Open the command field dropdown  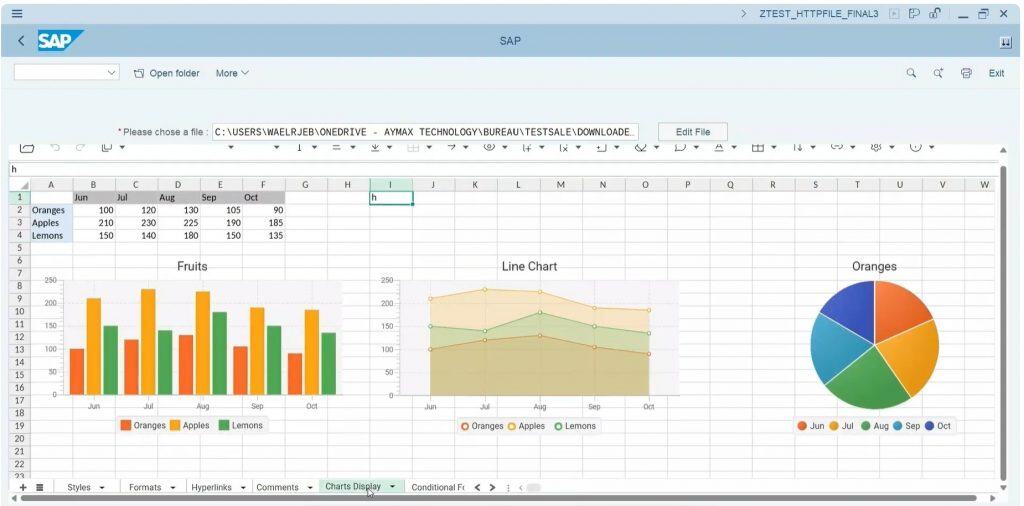pyautogui.click(x=112, y=73)
